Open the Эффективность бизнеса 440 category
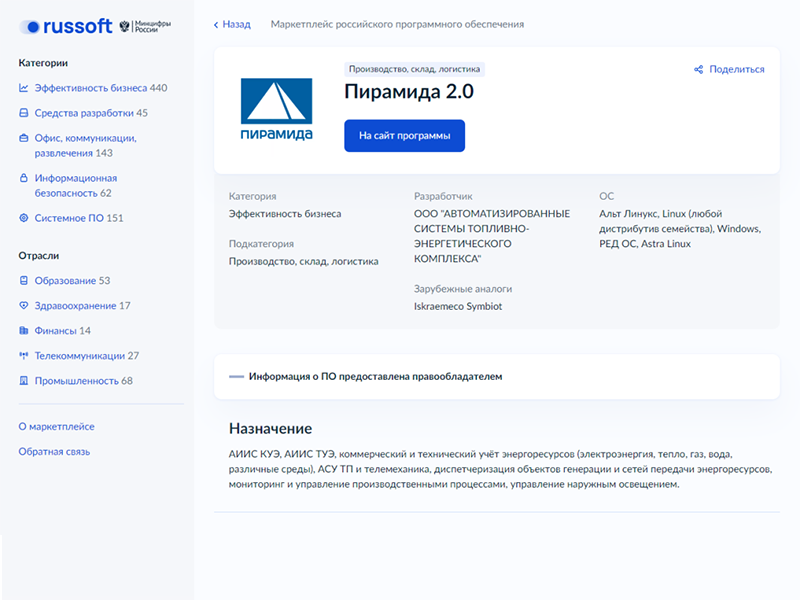The image size is (800, 600). (x=101, y=88)
